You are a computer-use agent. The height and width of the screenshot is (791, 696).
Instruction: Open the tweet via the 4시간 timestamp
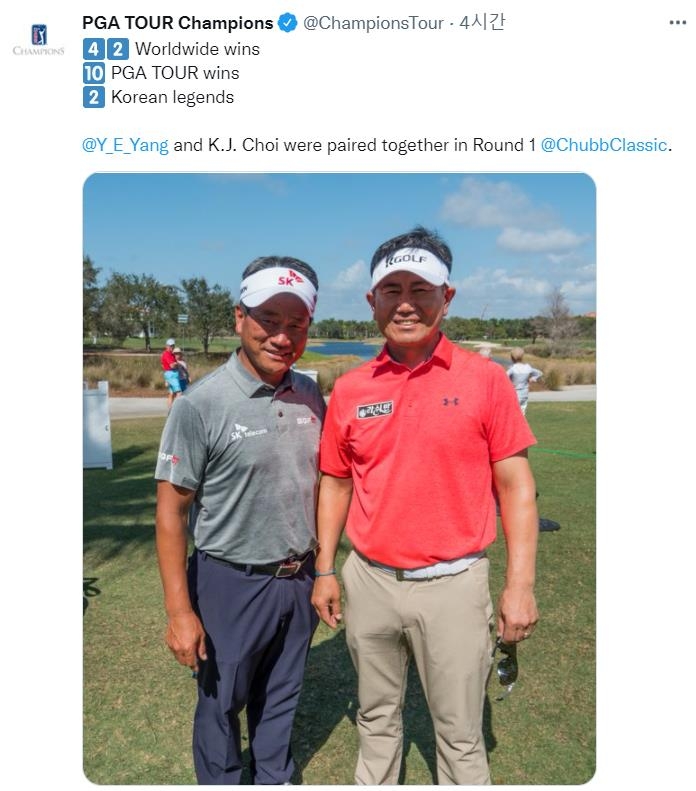(482, 23)
